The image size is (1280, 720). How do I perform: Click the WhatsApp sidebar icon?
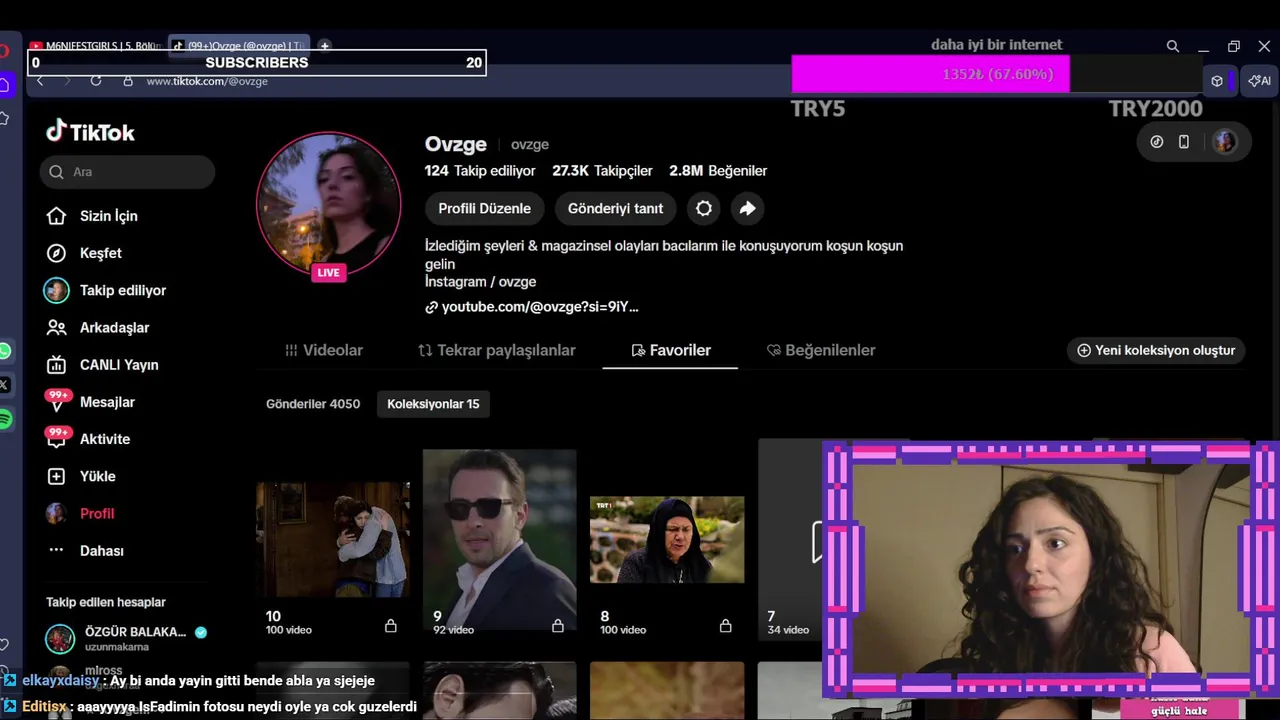coord(5,351)
